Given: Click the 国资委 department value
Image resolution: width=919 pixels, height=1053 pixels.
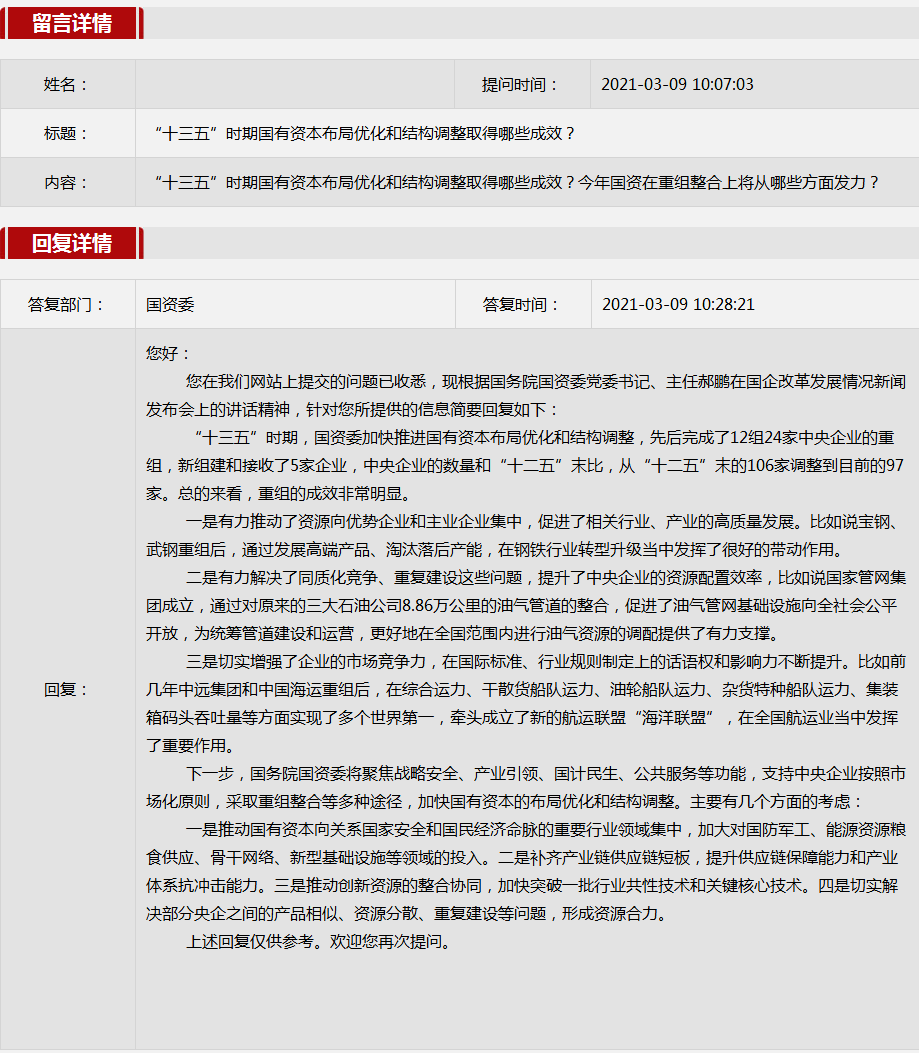Looking at the screenshot, I should click(x=170, y=305).
